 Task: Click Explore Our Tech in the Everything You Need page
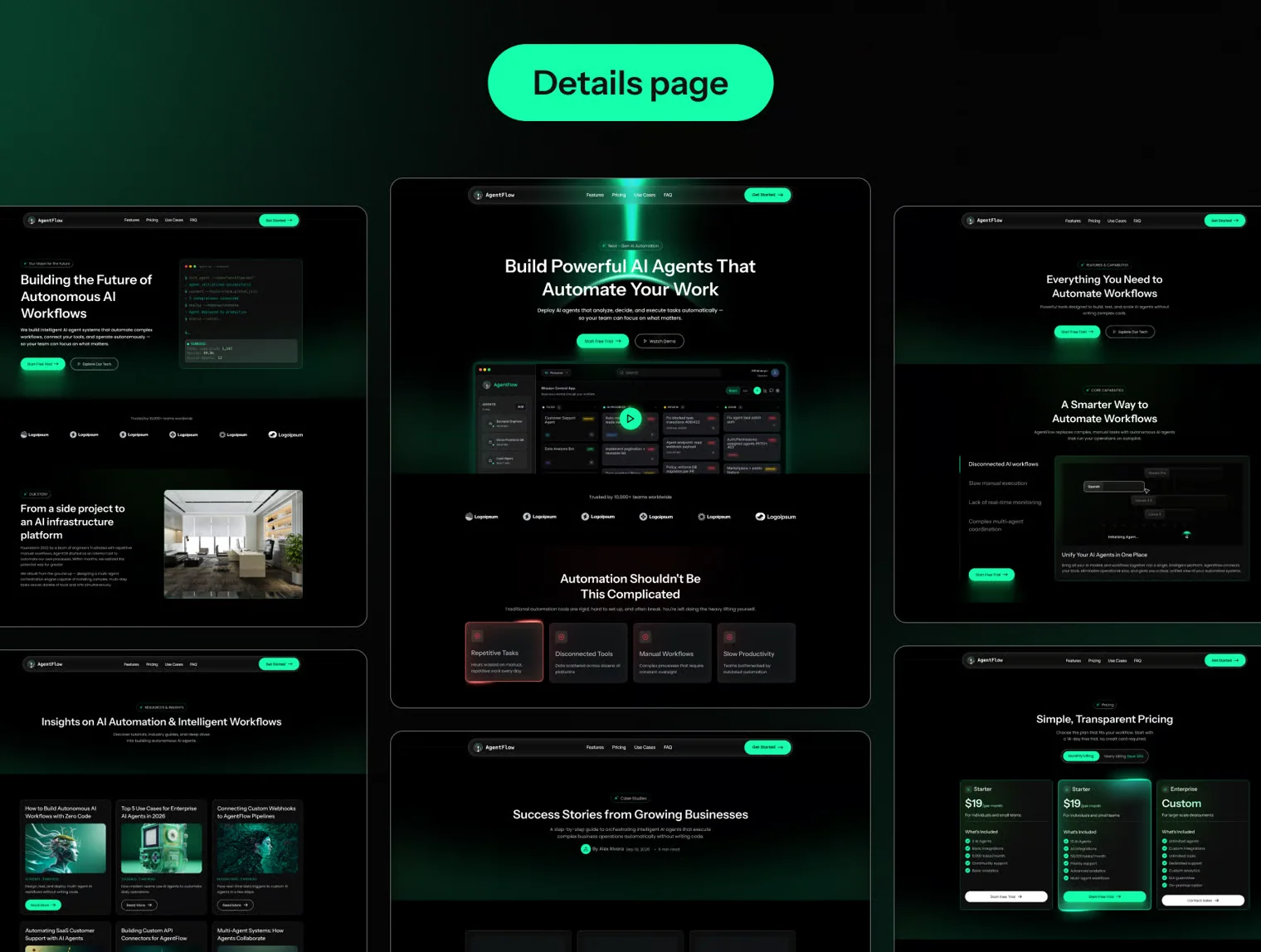coord(1130,332)
